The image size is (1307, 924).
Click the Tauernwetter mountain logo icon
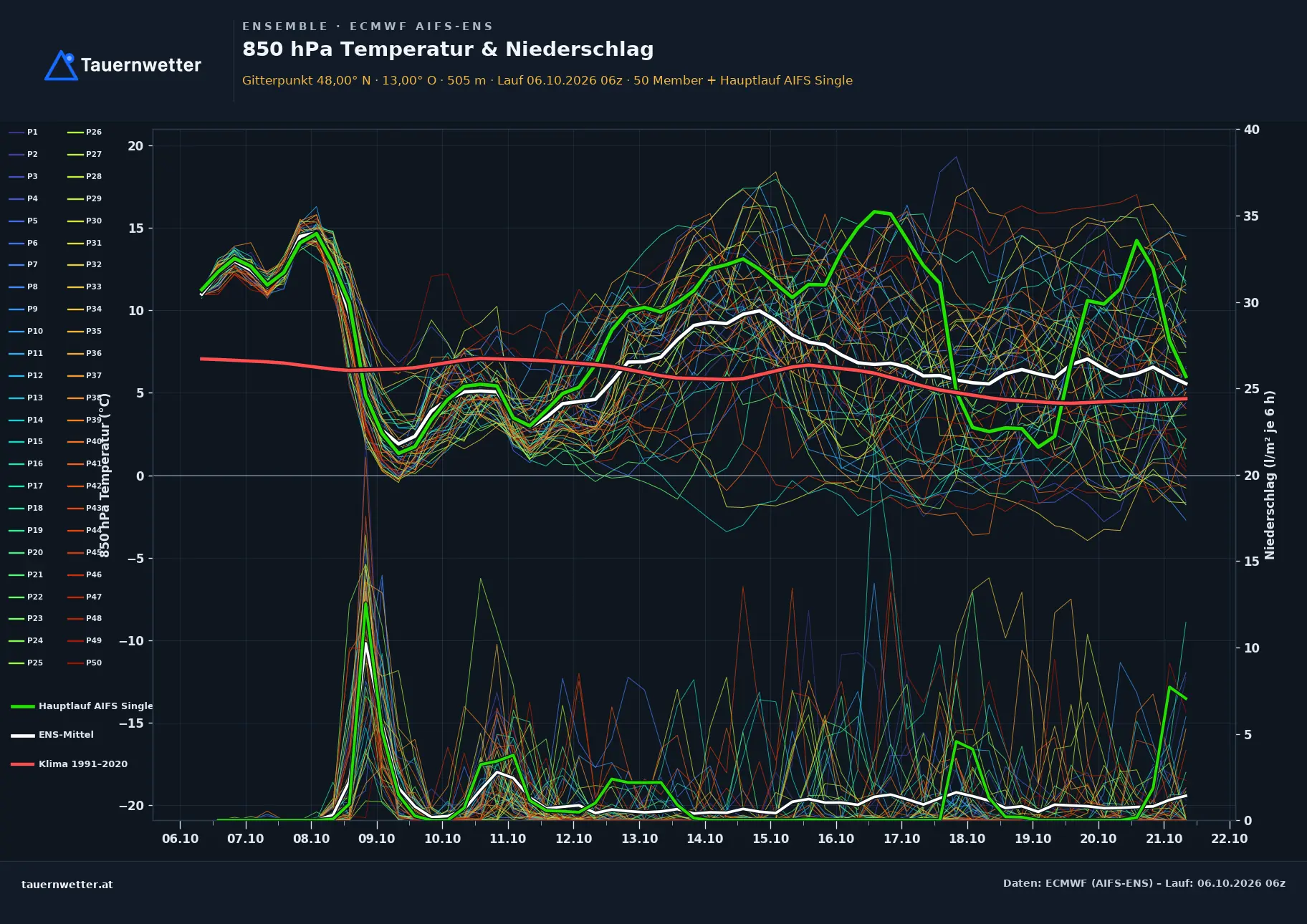[x=61, y=65]
